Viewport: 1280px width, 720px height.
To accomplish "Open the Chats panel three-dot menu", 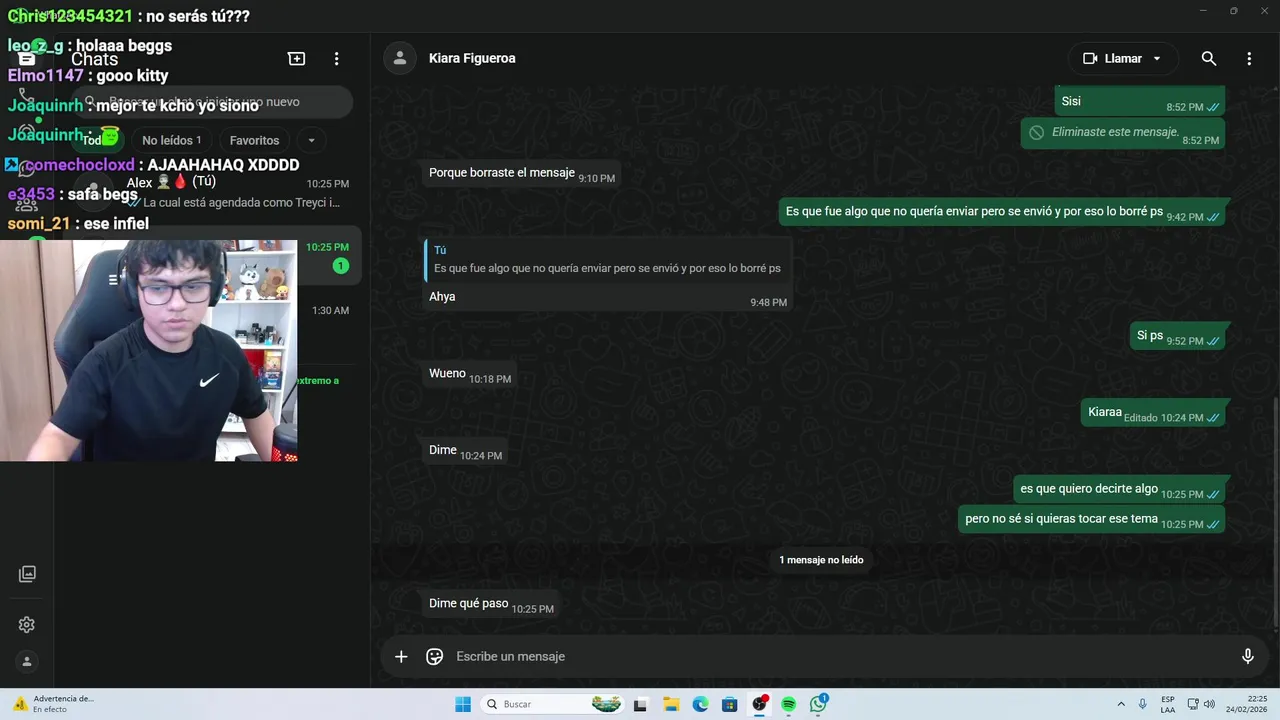I will [337, 59].
